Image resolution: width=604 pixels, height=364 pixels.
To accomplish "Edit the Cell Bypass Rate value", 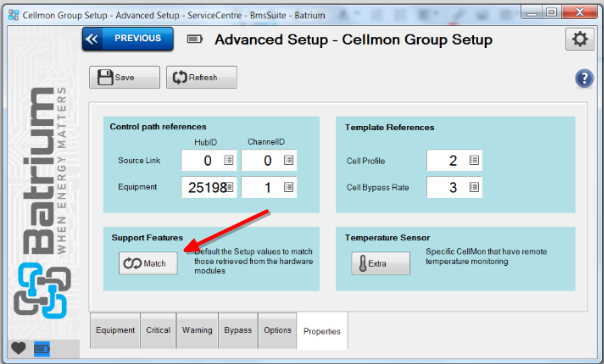I will [x=454, y=187].
